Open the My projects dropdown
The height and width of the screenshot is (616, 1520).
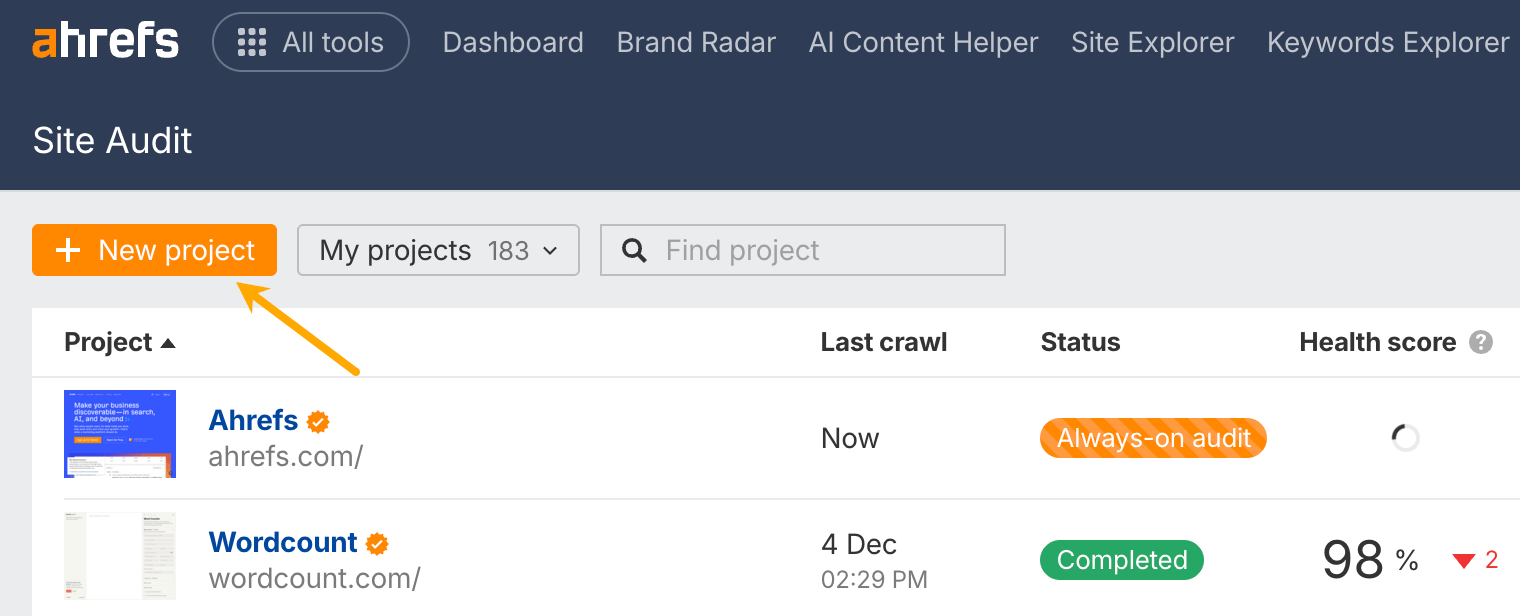[438, 250]
